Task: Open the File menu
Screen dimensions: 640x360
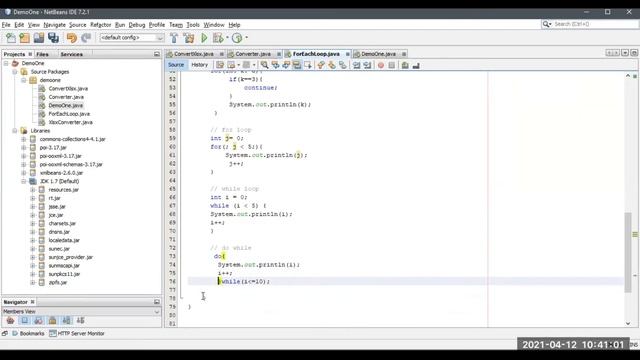Action: pos(6,25)
